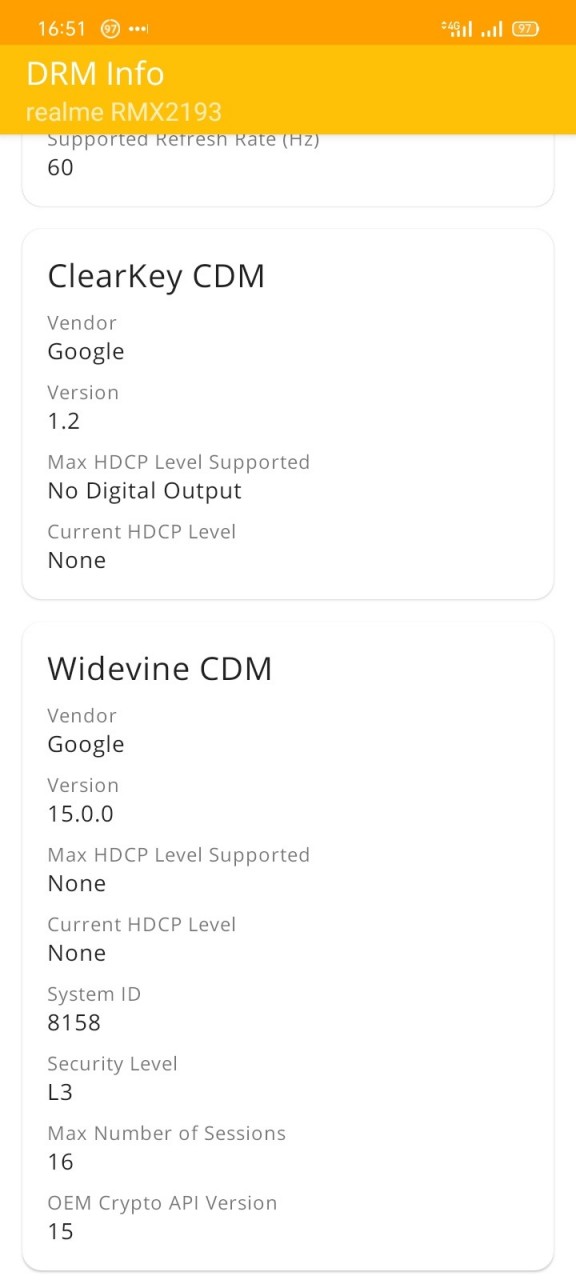Tap the ClearKey version 1.2 value

(63, 421)
